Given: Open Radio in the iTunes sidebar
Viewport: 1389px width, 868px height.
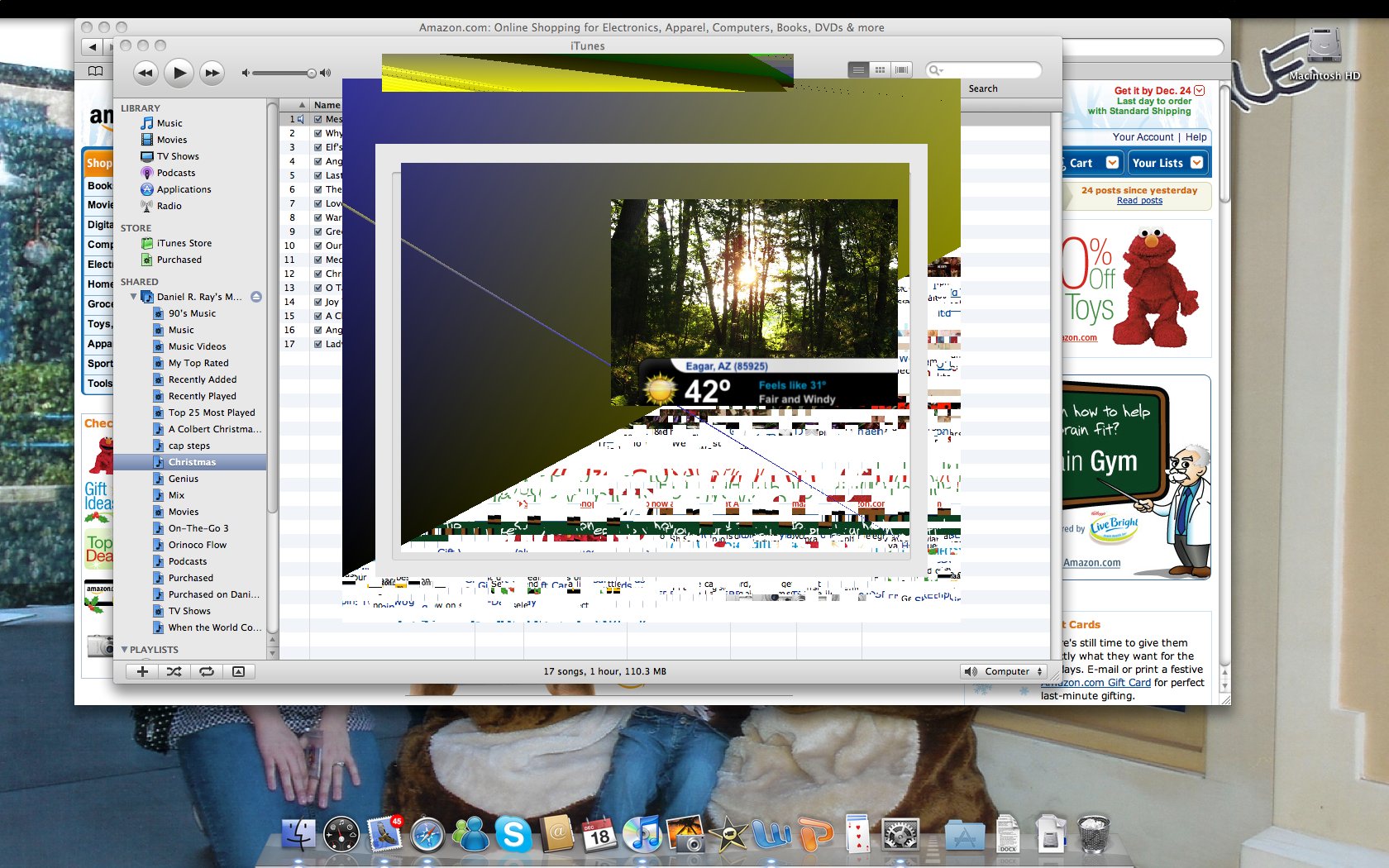Looking at the screenshot, I should 169,206.
